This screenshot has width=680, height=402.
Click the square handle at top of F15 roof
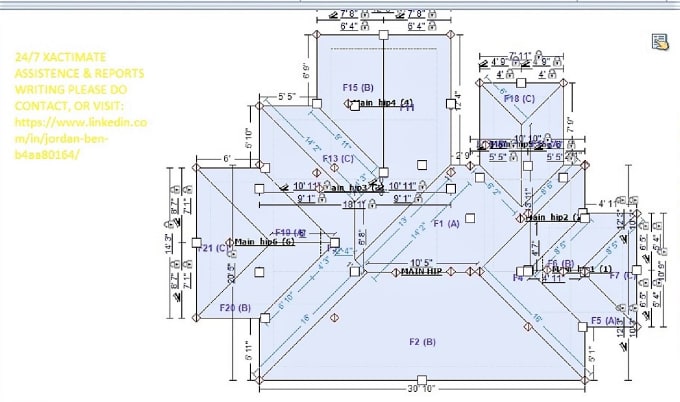[x=385, y=35]
